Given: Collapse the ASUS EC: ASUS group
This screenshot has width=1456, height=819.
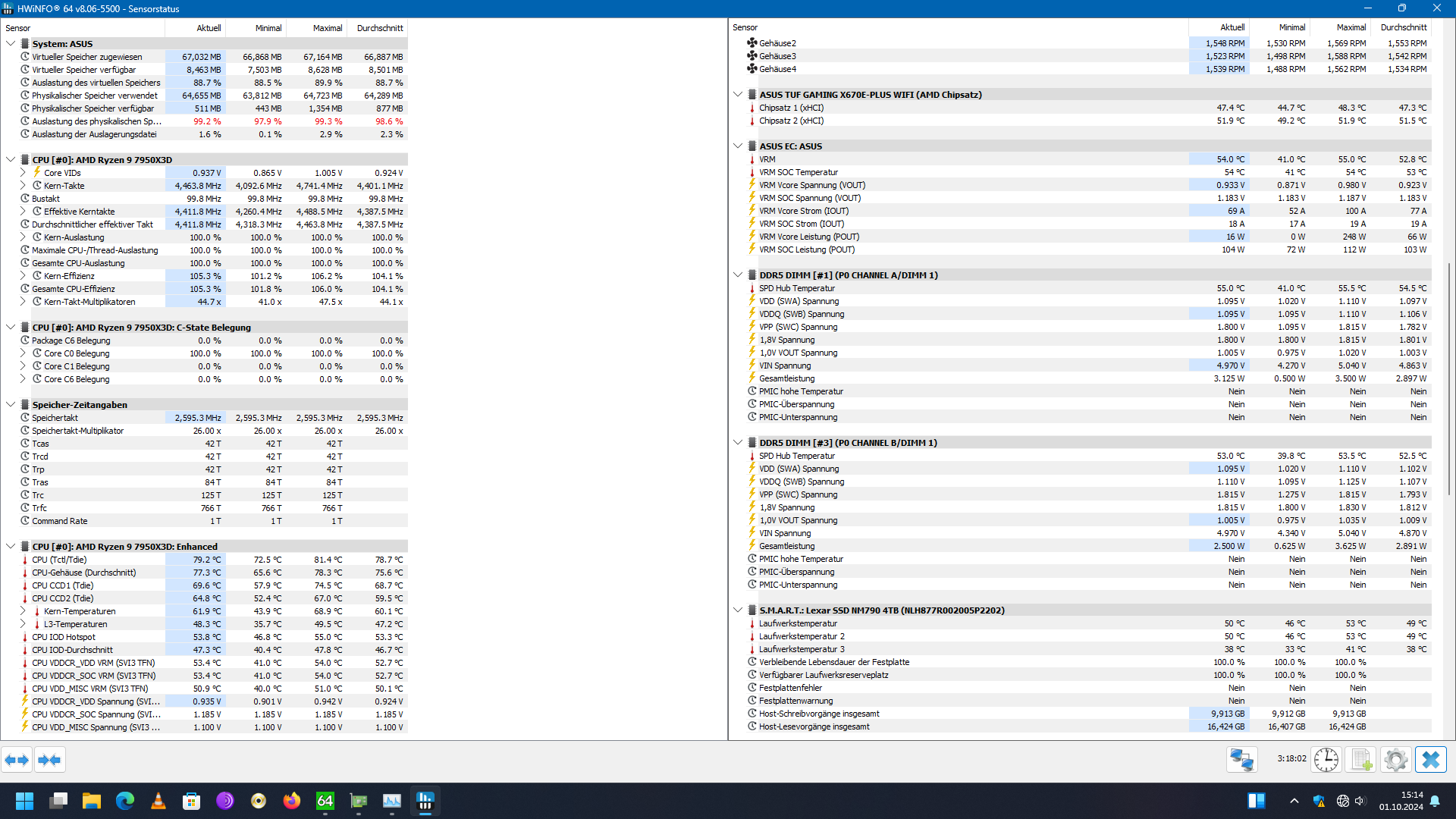Looking at the screenshot, I should pos(738,146).
